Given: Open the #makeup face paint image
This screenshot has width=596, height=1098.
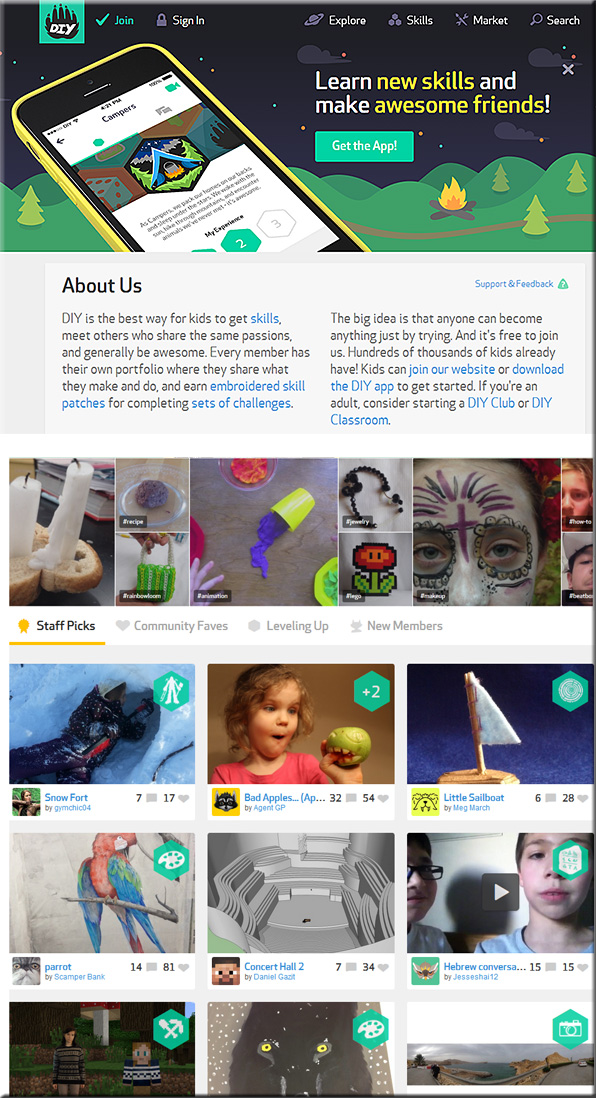Looking at the screenshot, I should pos(487,532).
